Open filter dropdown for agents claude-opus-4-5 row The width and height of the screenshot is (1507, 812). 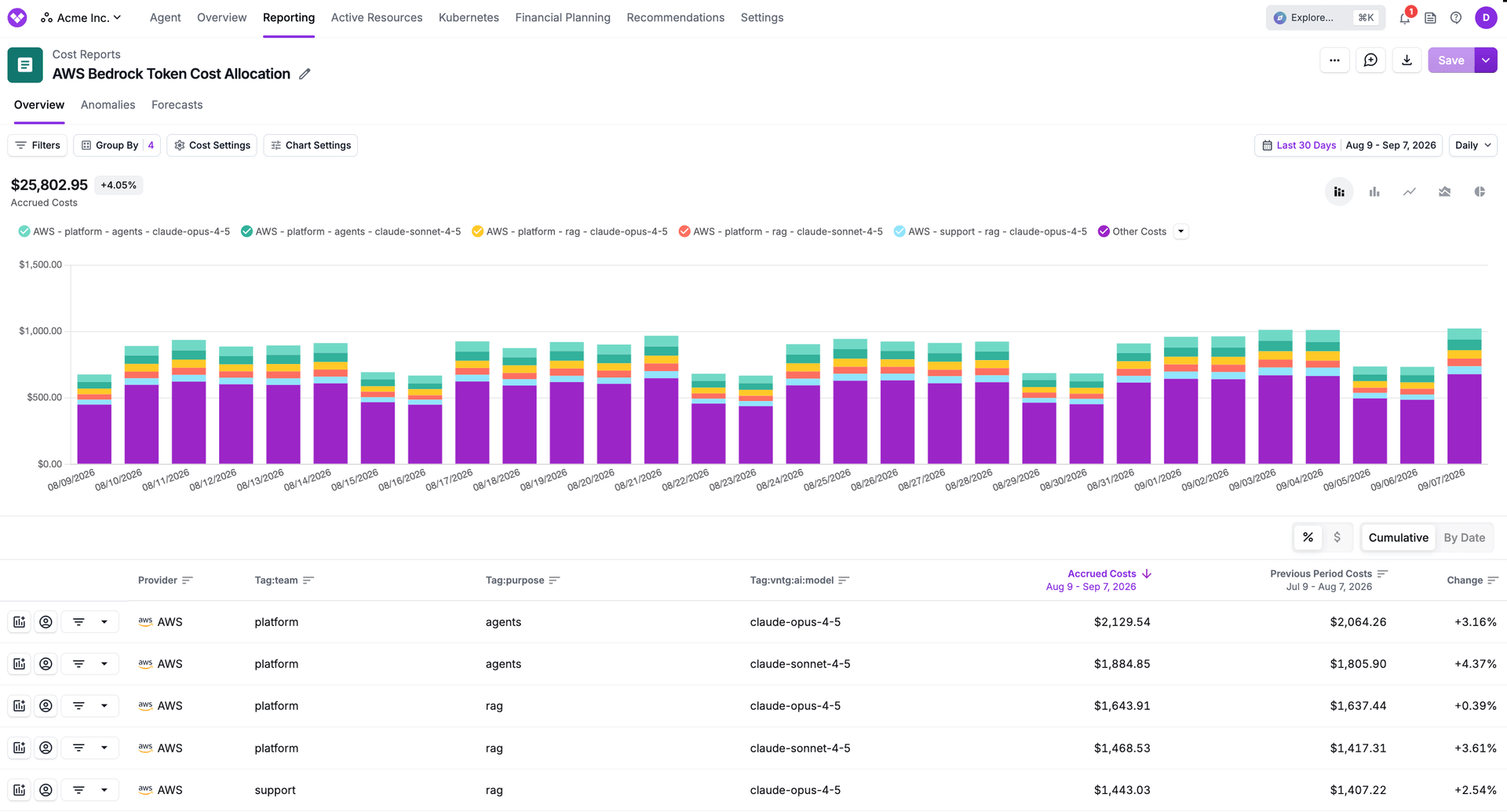point(90,622)
